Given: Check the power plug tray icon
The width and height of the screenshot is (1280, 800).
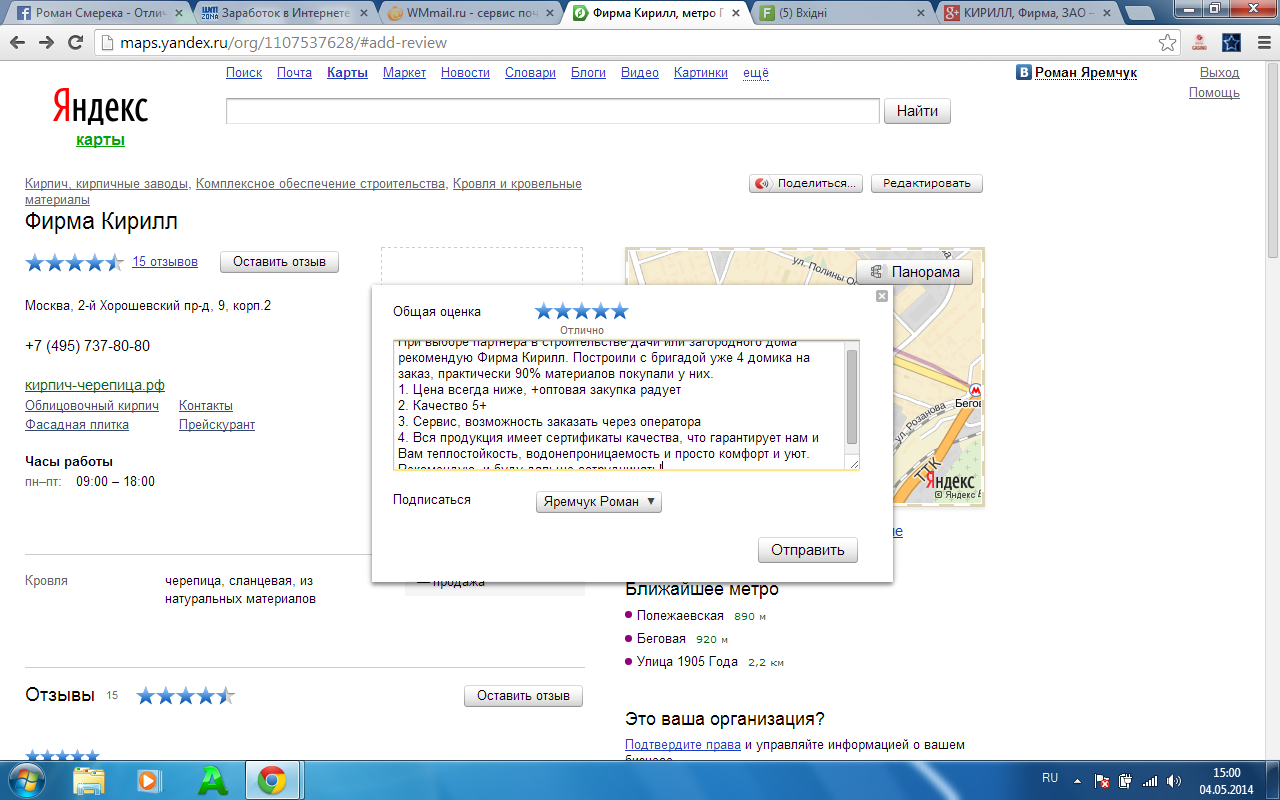Looking at the screenshot, I should pos(1125,780).
